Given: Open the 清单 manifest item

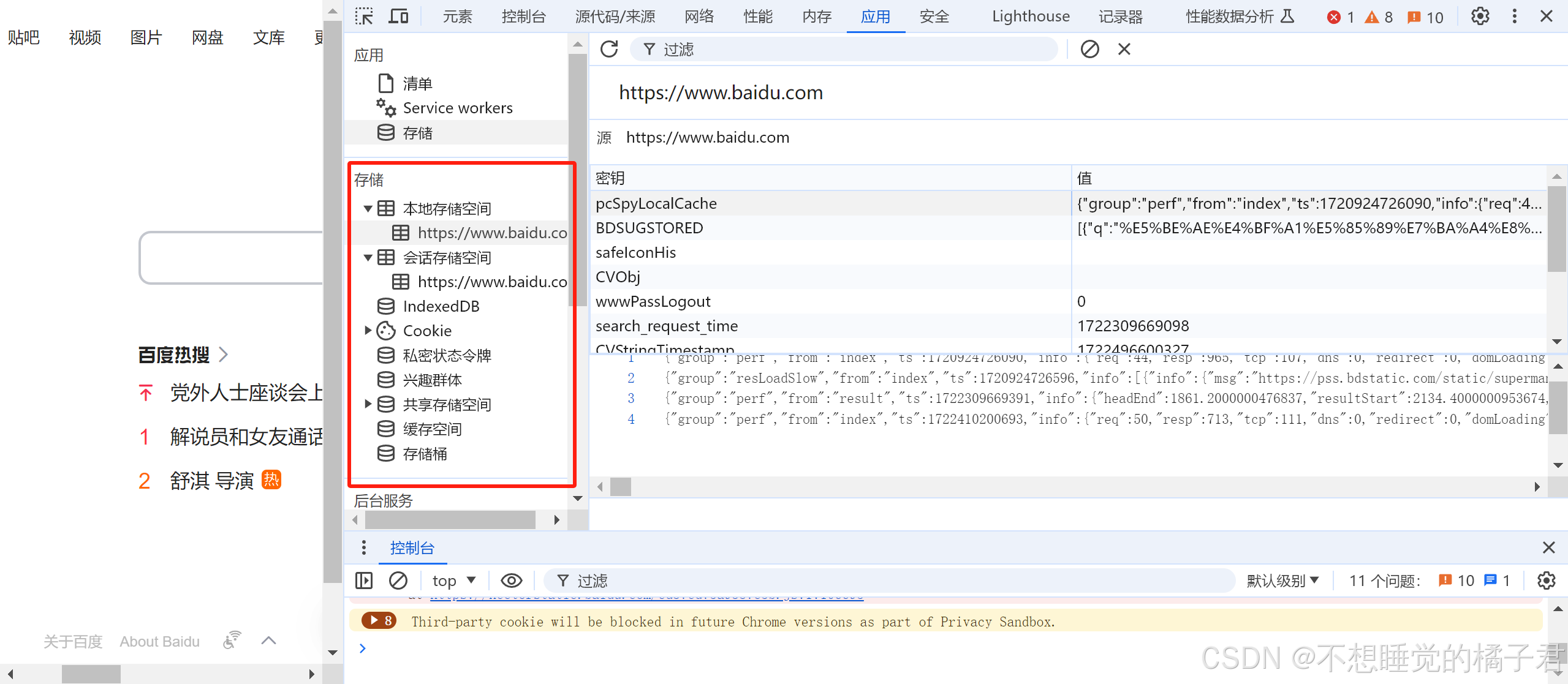Looking at the screenshot, I should (x=417, y=83).
